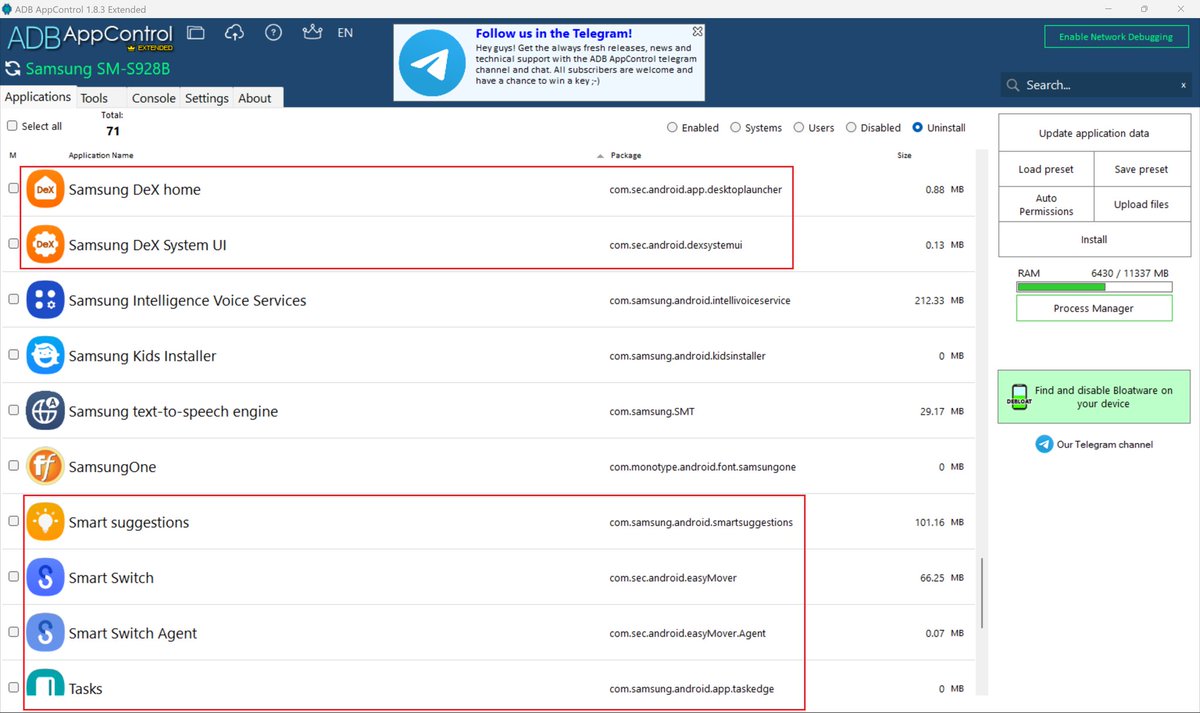Select the Uninstall radio filter
The width and height of the screenshot is (1200, 713).
click(918, 128)
